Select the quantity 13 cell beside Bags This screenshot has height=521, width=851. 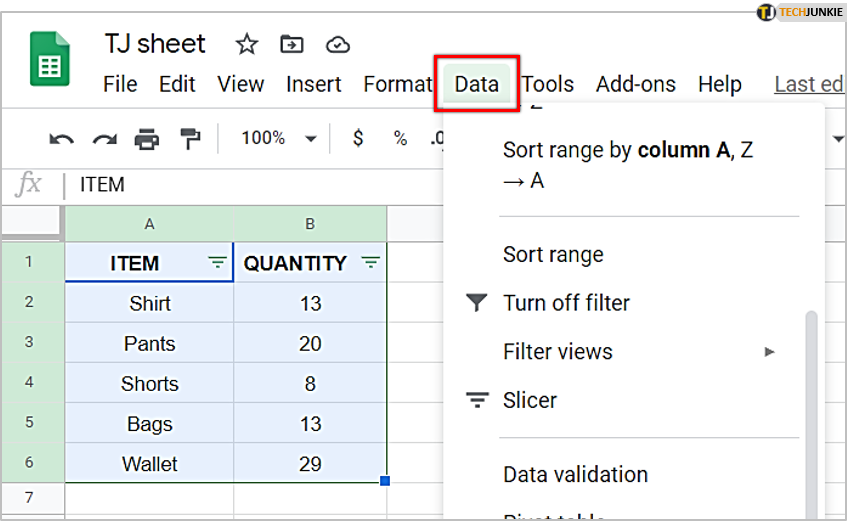click(x=310, y=423)
